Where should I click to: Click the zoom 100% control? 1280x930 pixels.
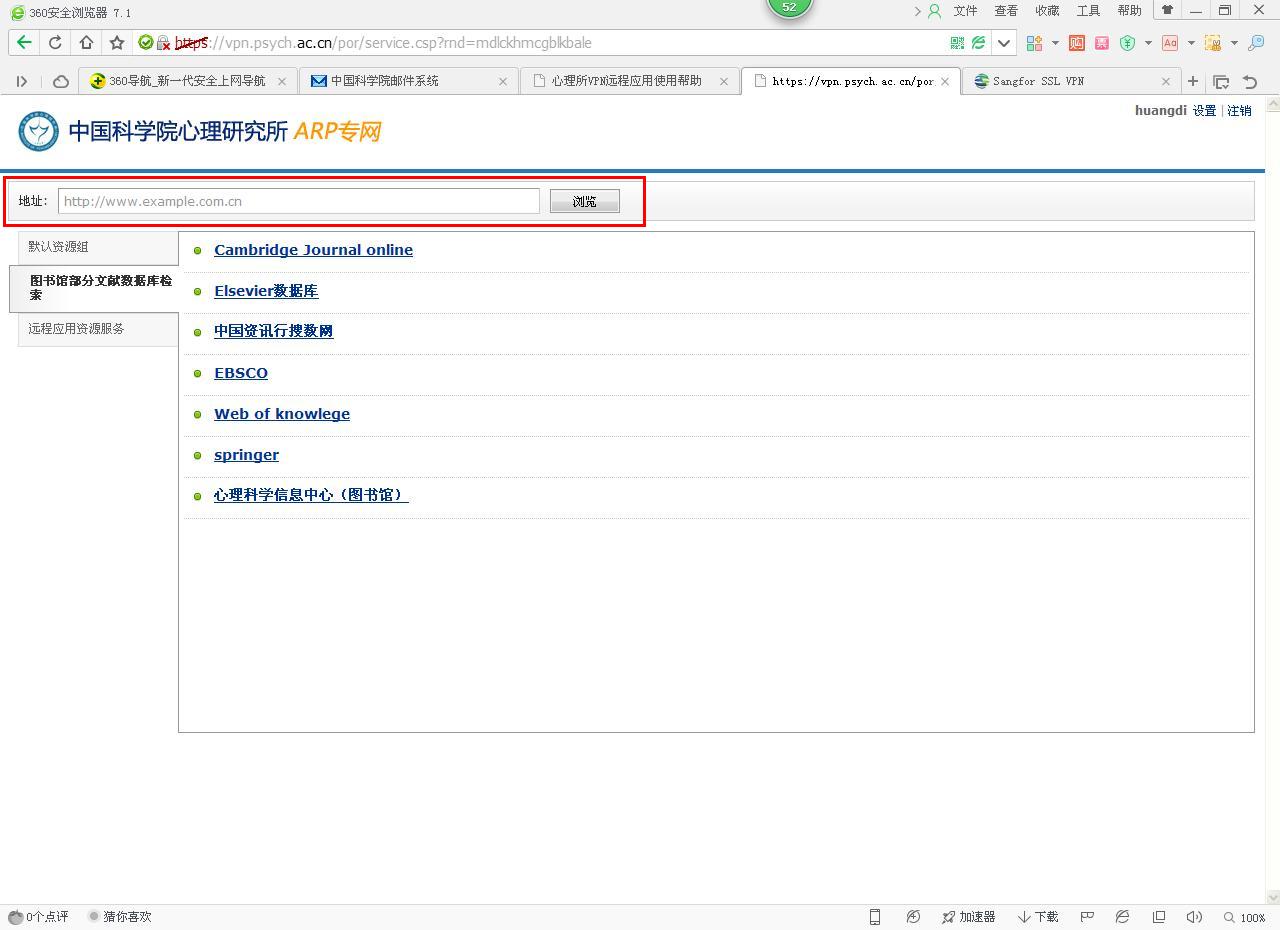click(1244, 916)
